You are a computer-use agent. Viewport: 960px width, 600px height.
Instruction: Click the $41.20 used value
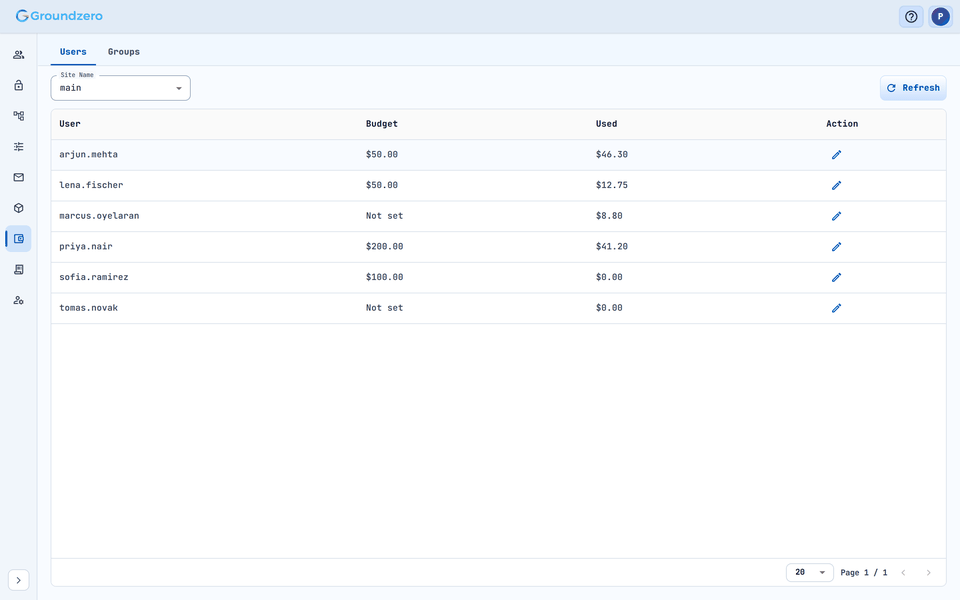[x=612, y=246]
